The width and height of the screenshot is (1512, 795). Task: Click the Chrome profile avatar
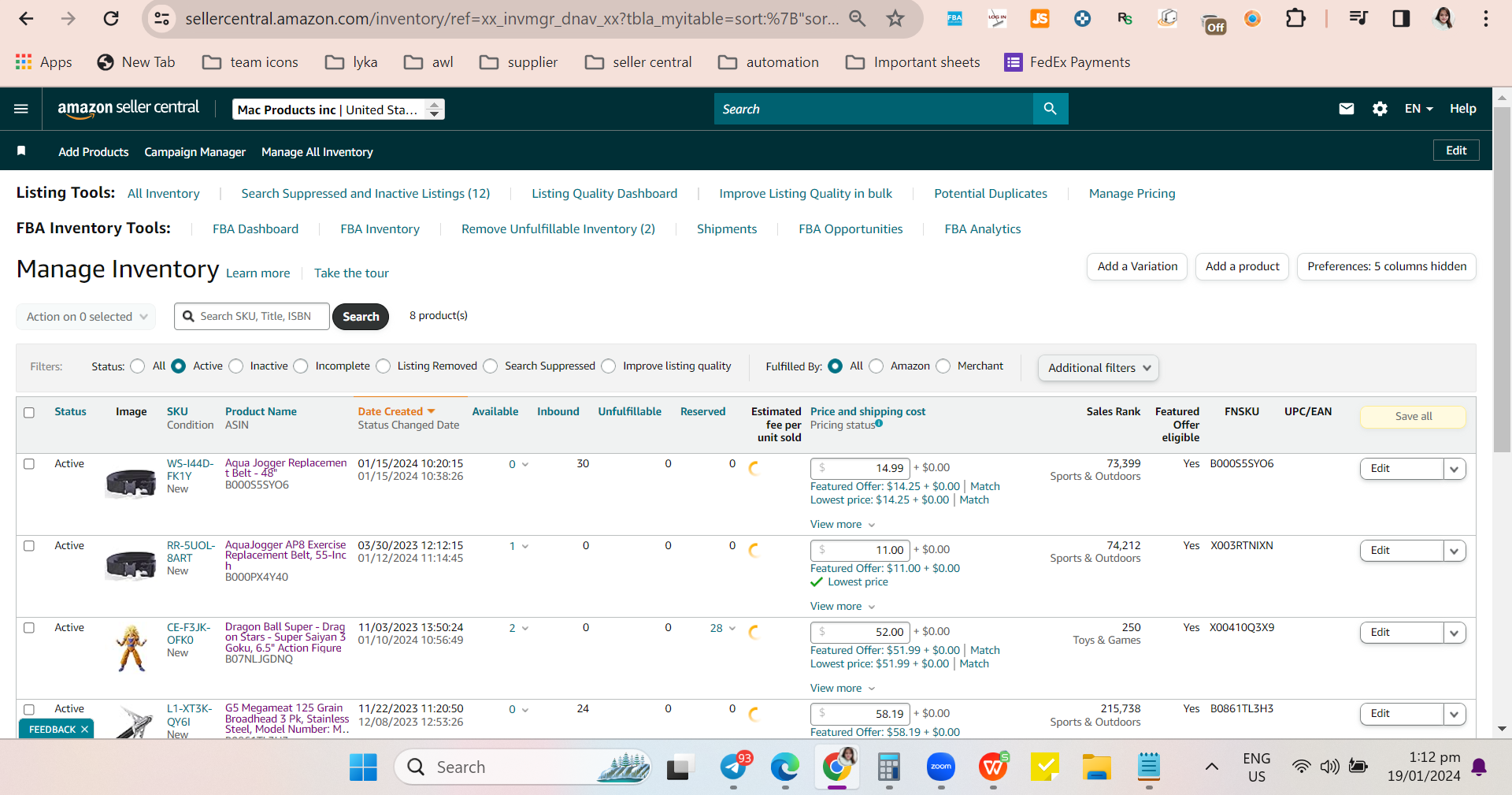[1443, 18]
